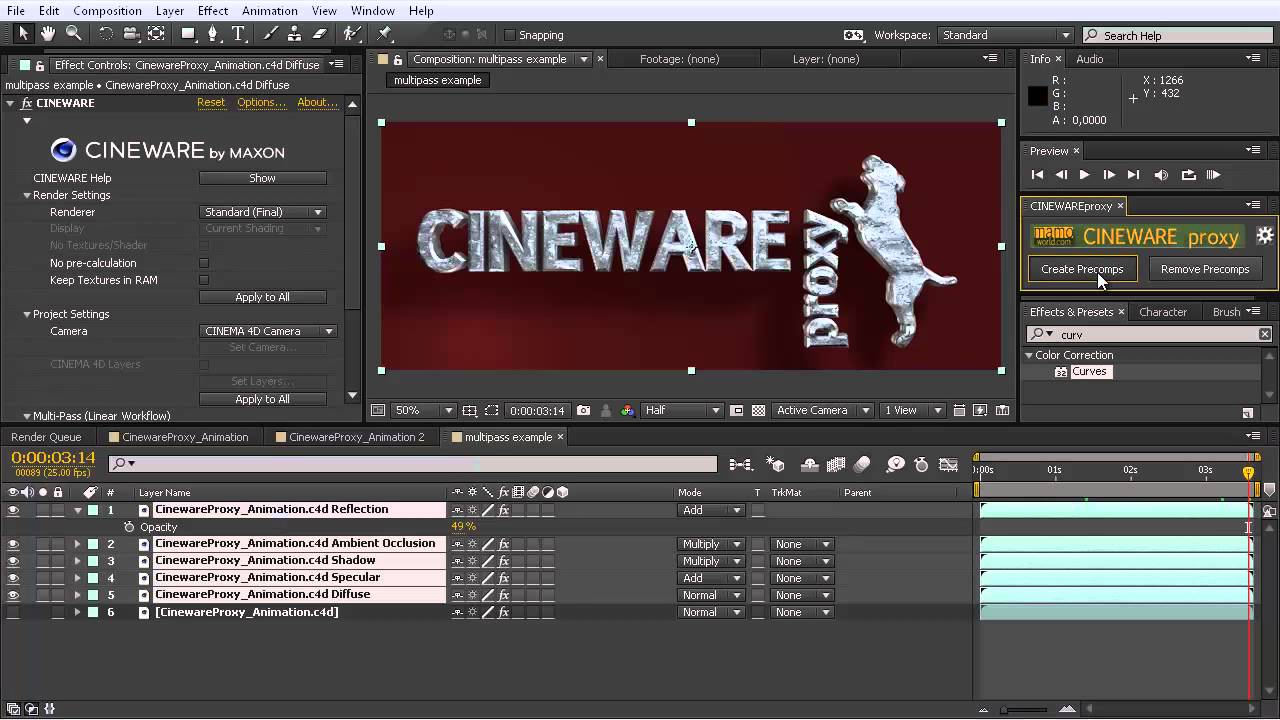This screenshot has width=1280, height=720.
Task: Open the Effect menu
Action: [x=213, y=11]
